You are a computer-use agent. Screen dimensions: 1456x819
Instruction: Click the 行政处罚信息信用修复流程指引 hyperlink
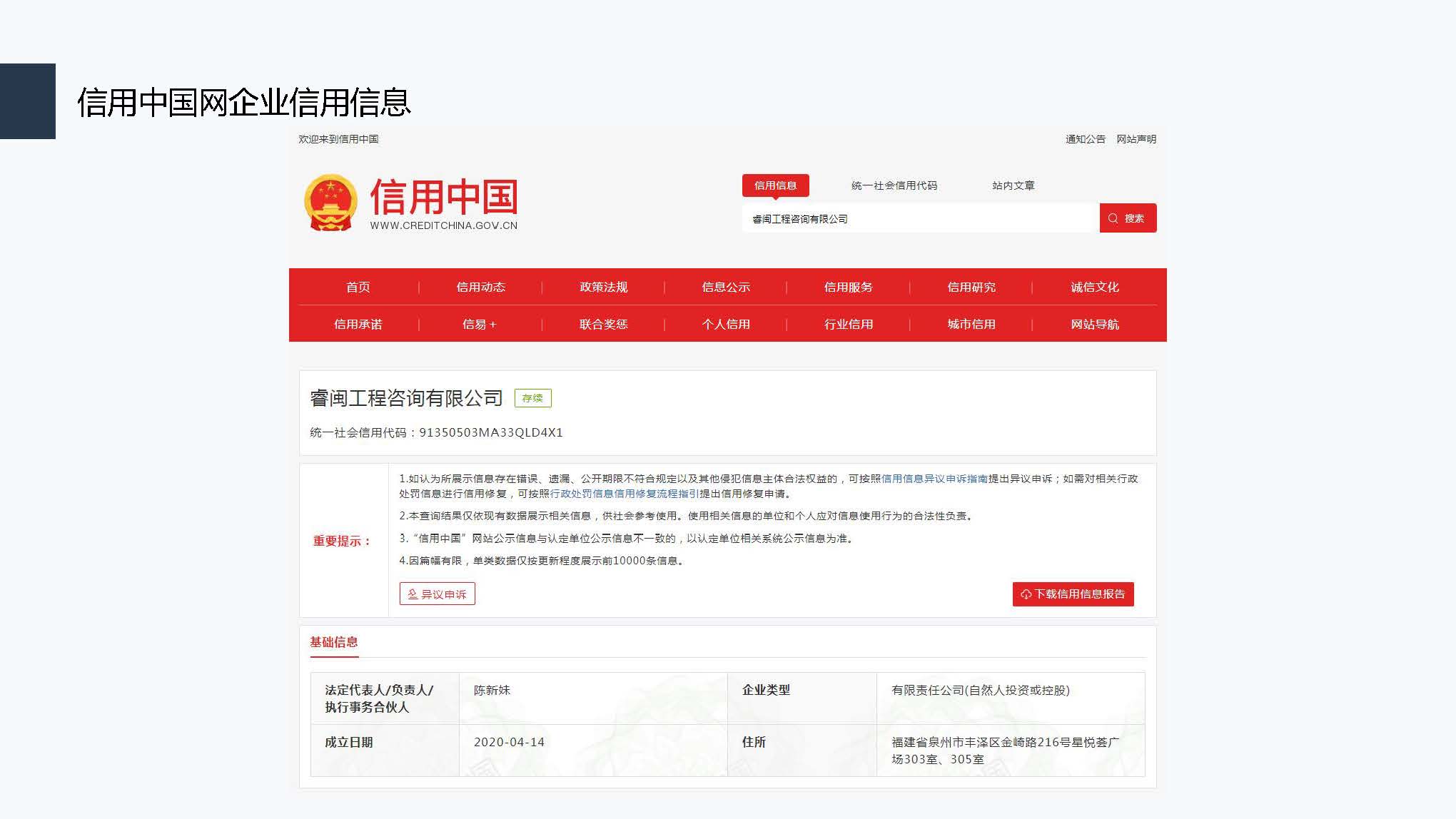625,494
